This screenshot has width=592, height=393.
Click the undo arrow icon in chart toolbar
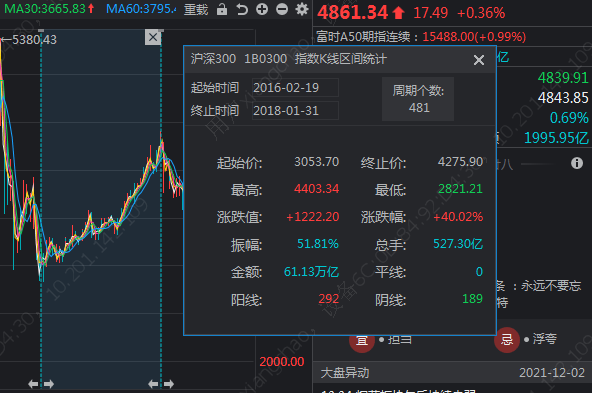click(242, 9)
